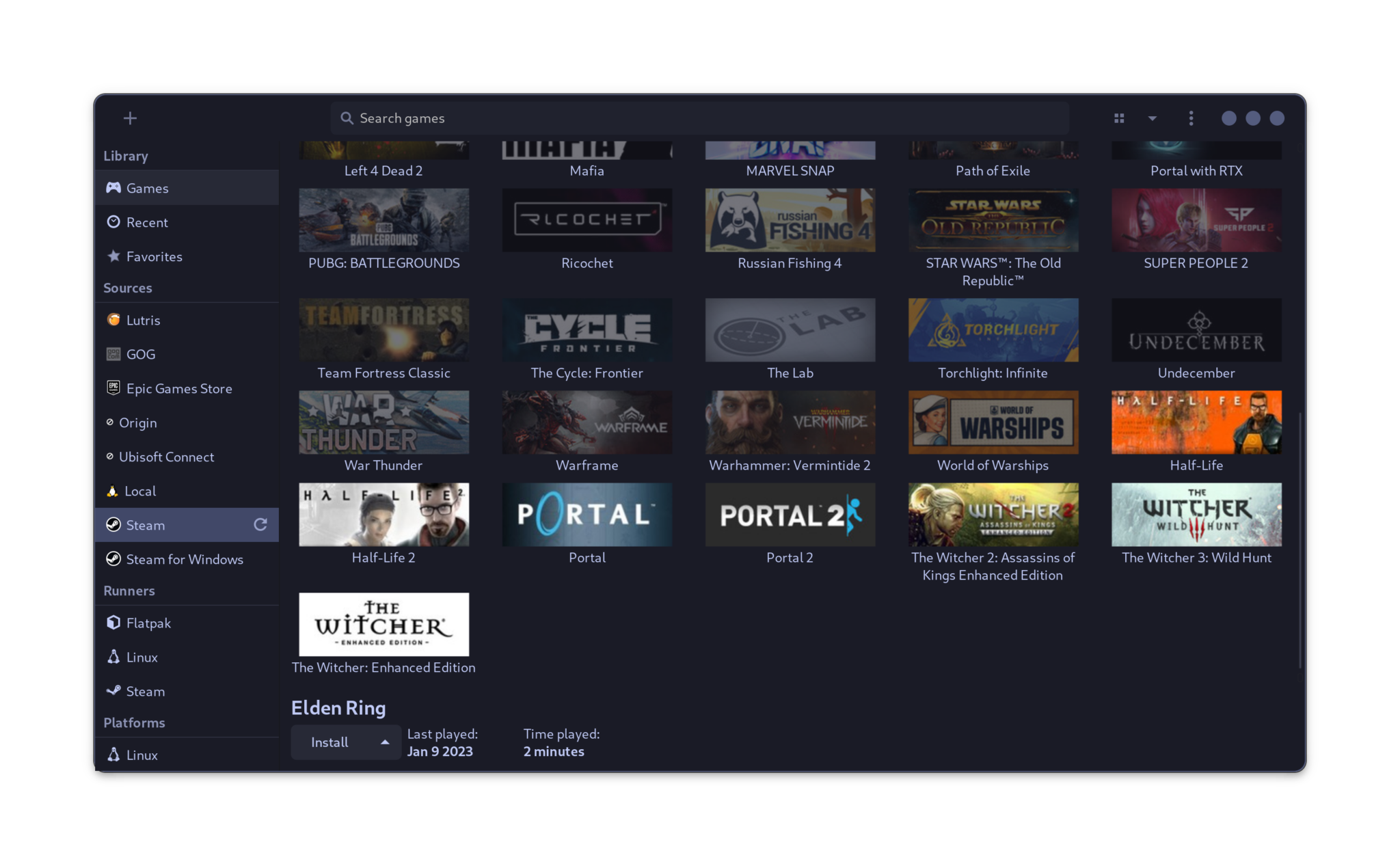Select The Lab game cover
Viewport: 1400px width, 866px height.
click(790, 329)
